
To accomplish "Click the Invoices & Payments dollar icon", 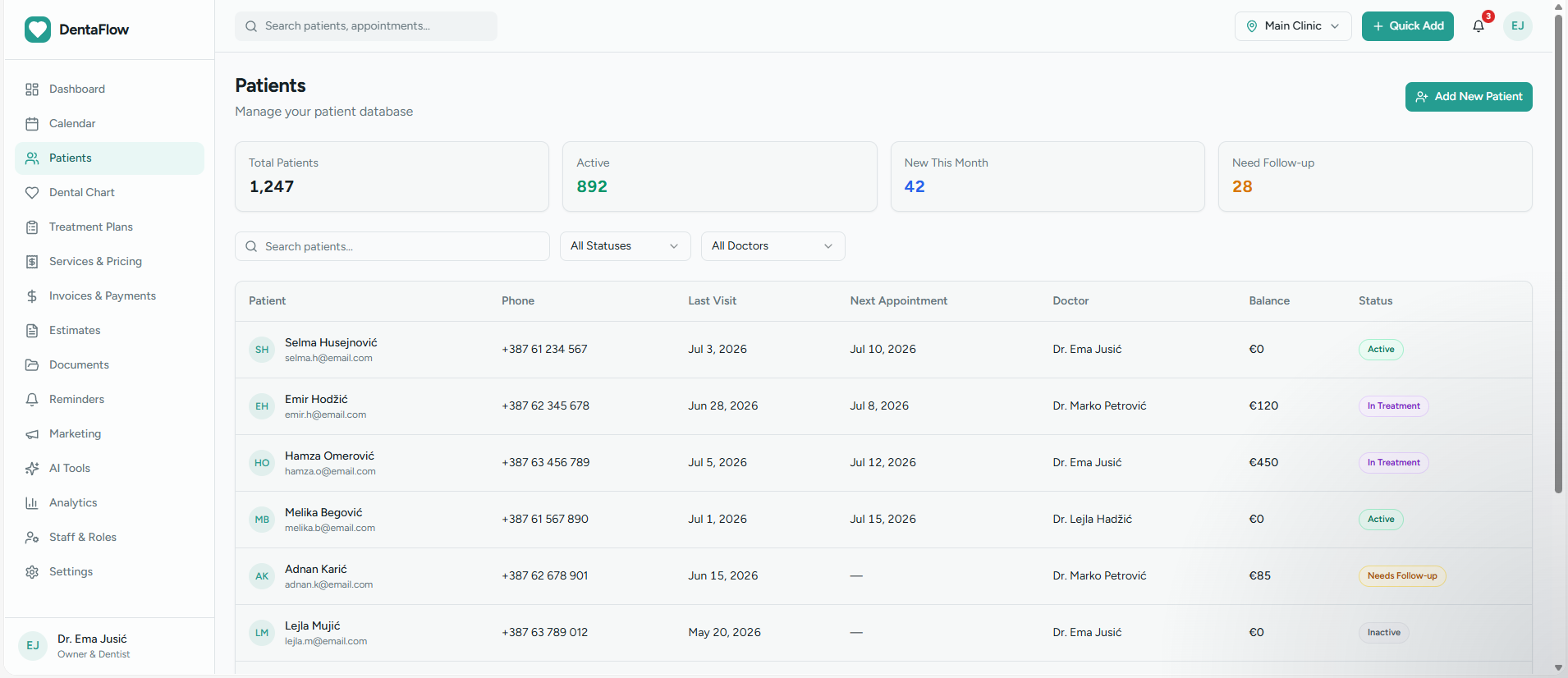I will pos(32,296).
